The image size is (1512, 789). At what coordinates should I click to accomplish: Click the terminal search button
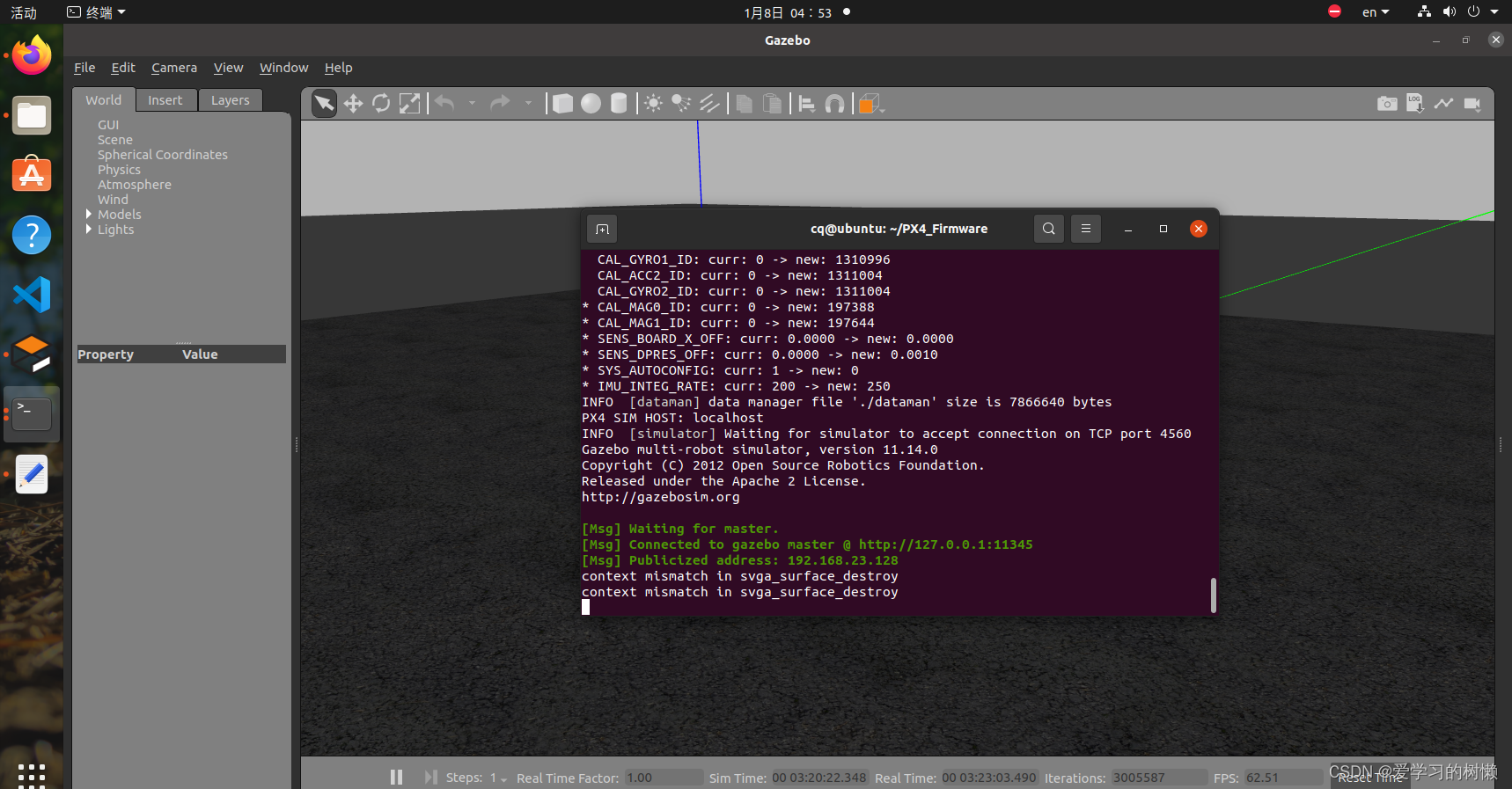click(x=1048, y=229)
